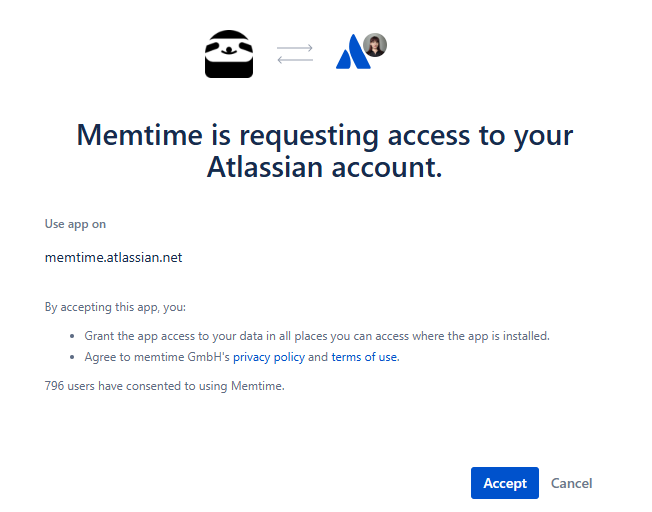
Task: Click the '796 users have consented' line
Action: point(165,386)
